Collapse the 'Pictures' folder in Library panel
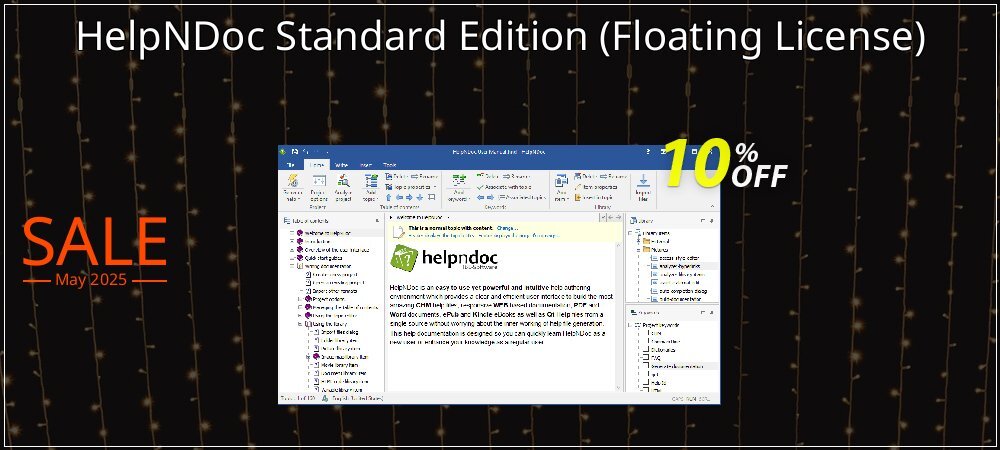 point(638,250)
